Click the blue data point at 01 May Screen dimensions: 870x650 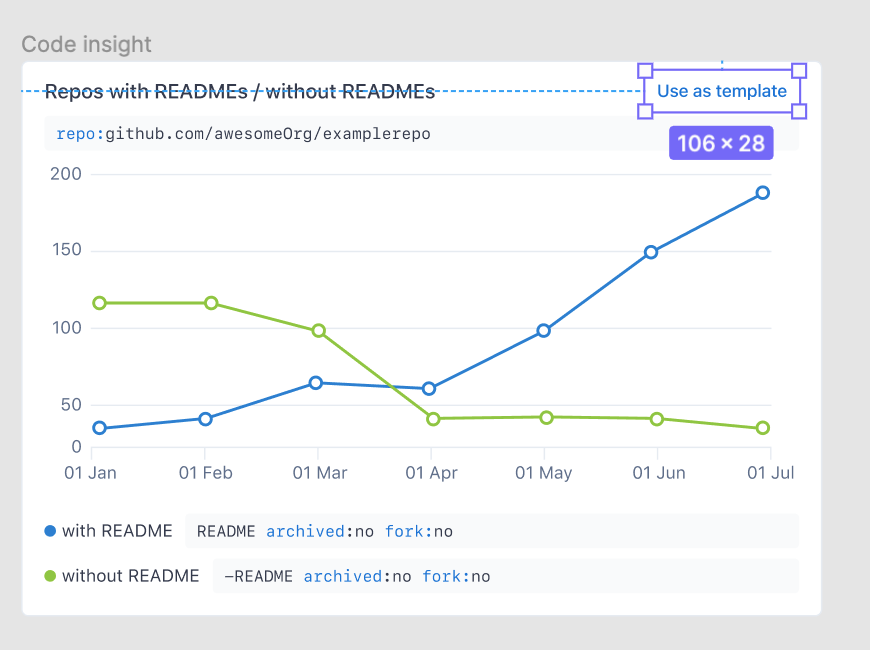tap(544, 331)
